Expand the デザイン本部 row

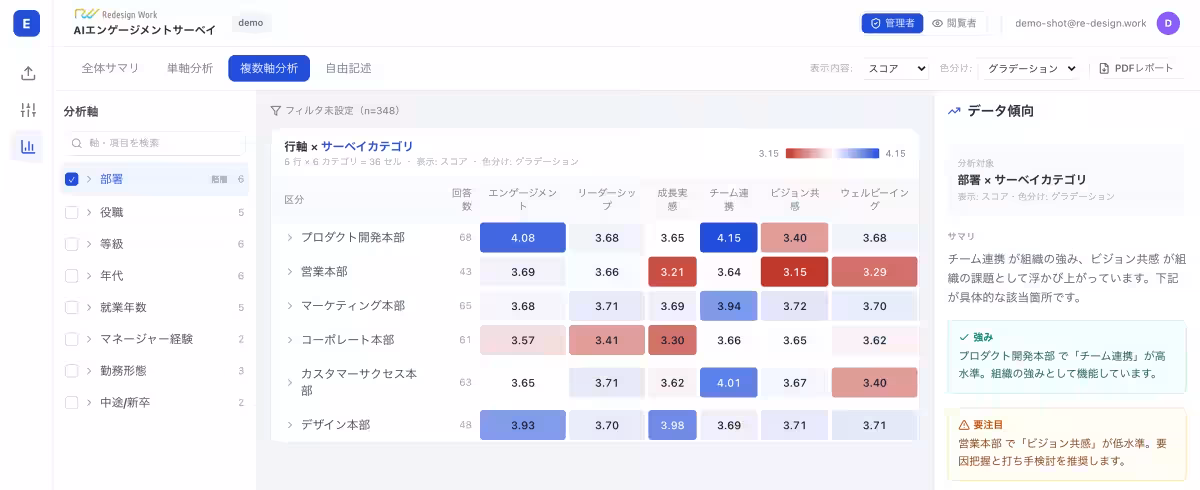[x=290, y=425]
